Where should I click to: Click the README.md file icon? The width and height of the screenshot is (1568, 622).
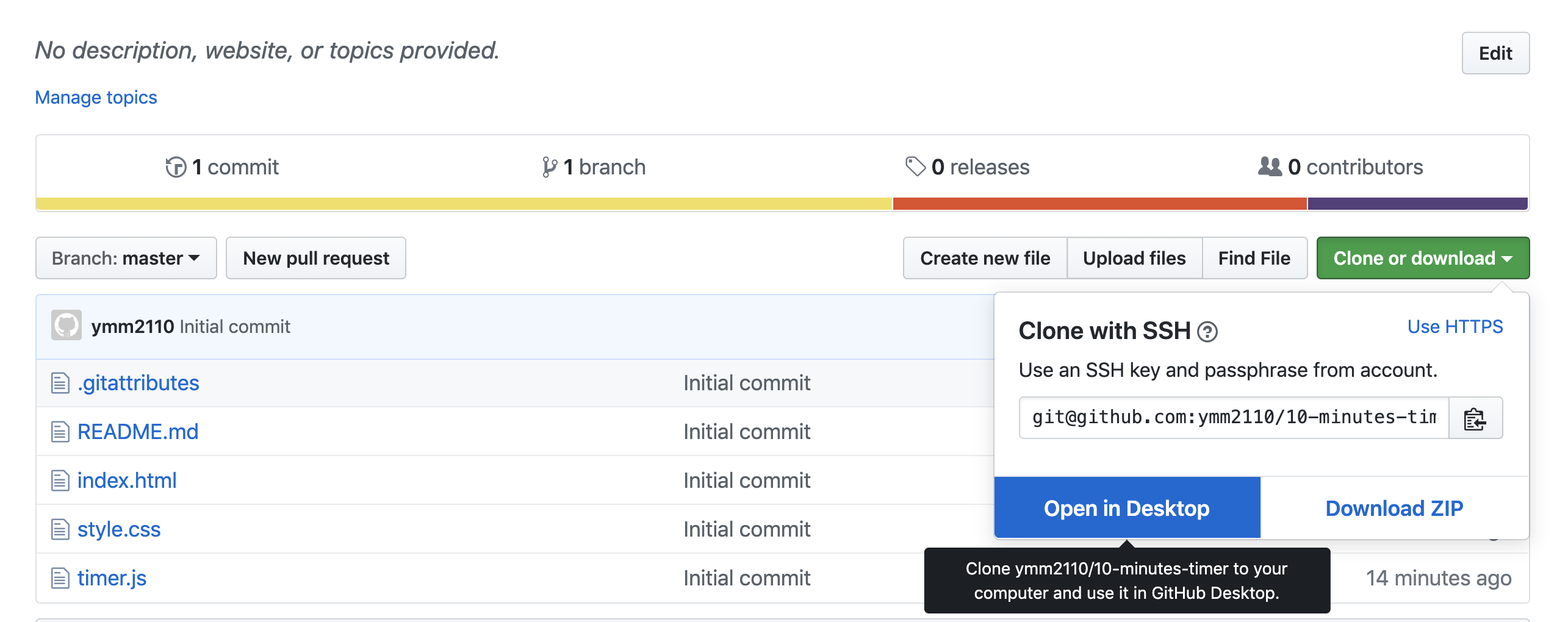pos(60,432)
